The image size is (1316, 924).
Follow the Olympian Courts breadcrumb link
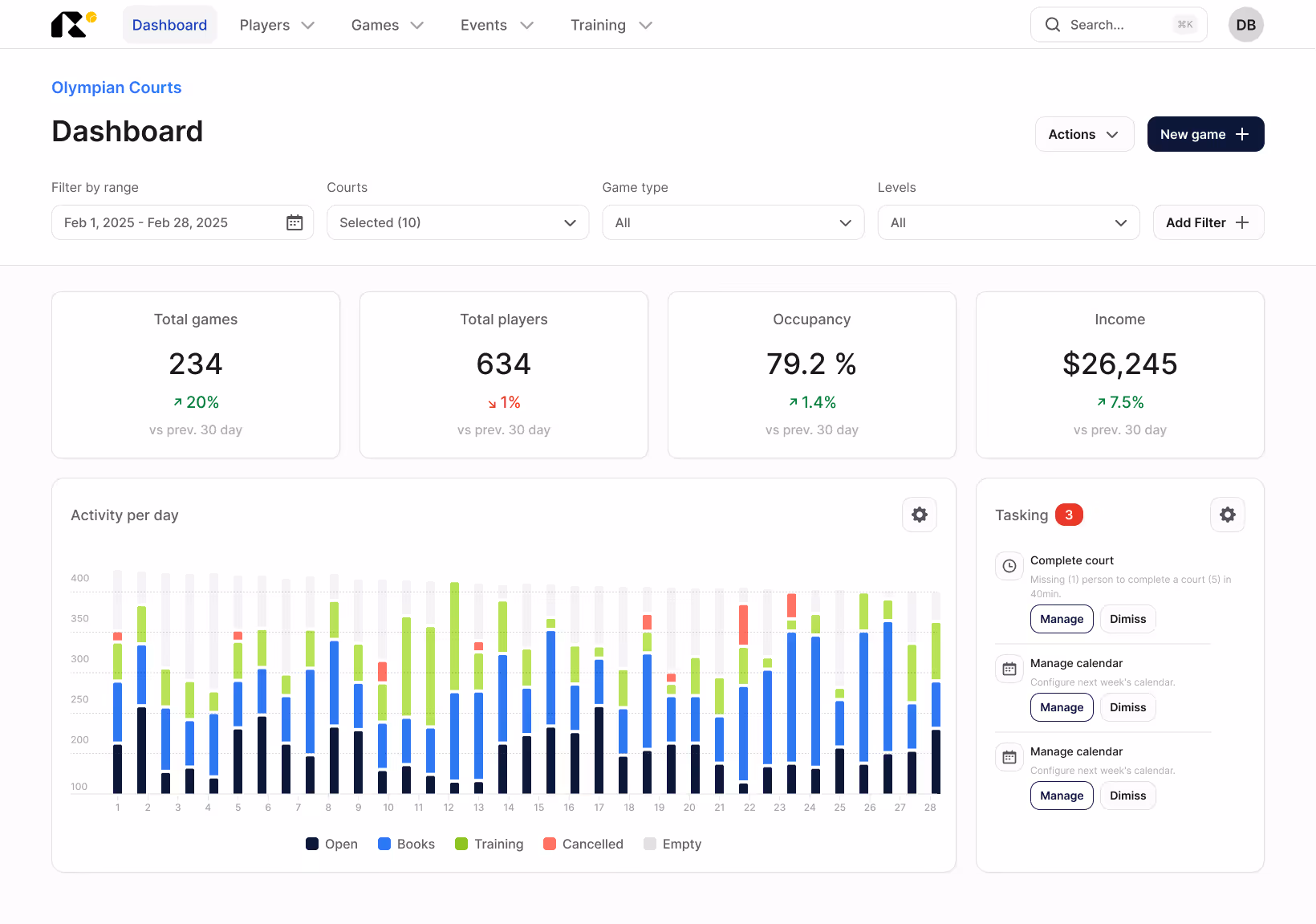click(x=116, y=88)
